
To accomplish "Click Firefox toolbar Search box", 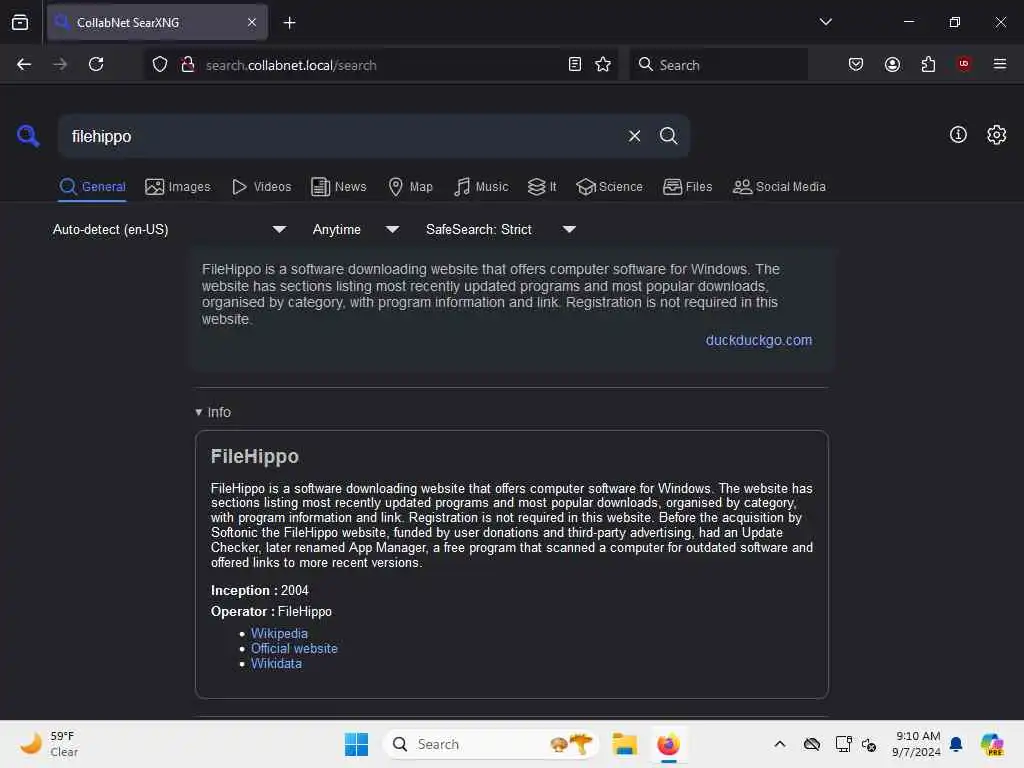I will tap(718, 65).
